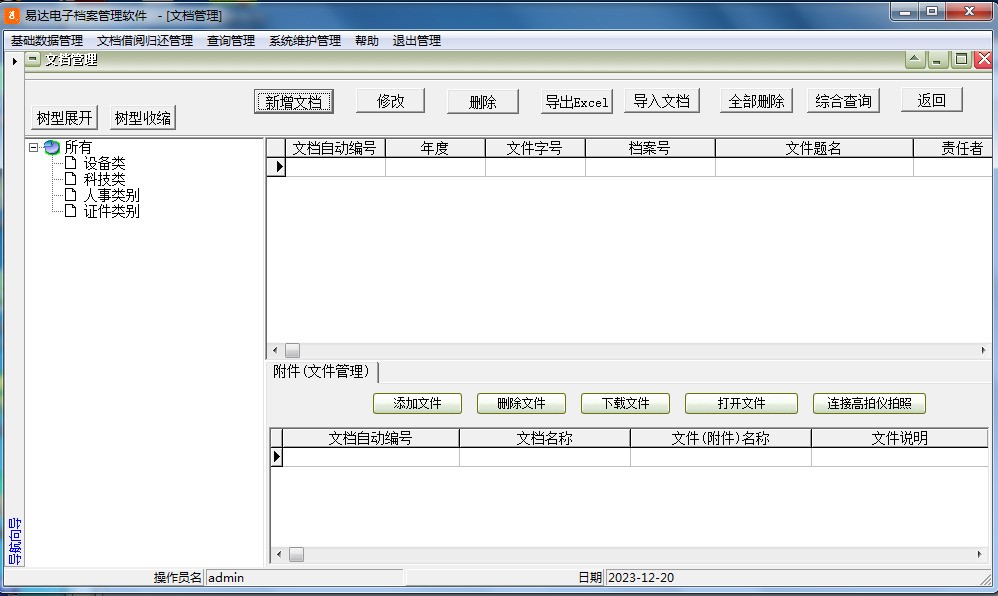998x596 pixels.
Task: Expand the left navigation arrow panel
Action: (14, 62)
